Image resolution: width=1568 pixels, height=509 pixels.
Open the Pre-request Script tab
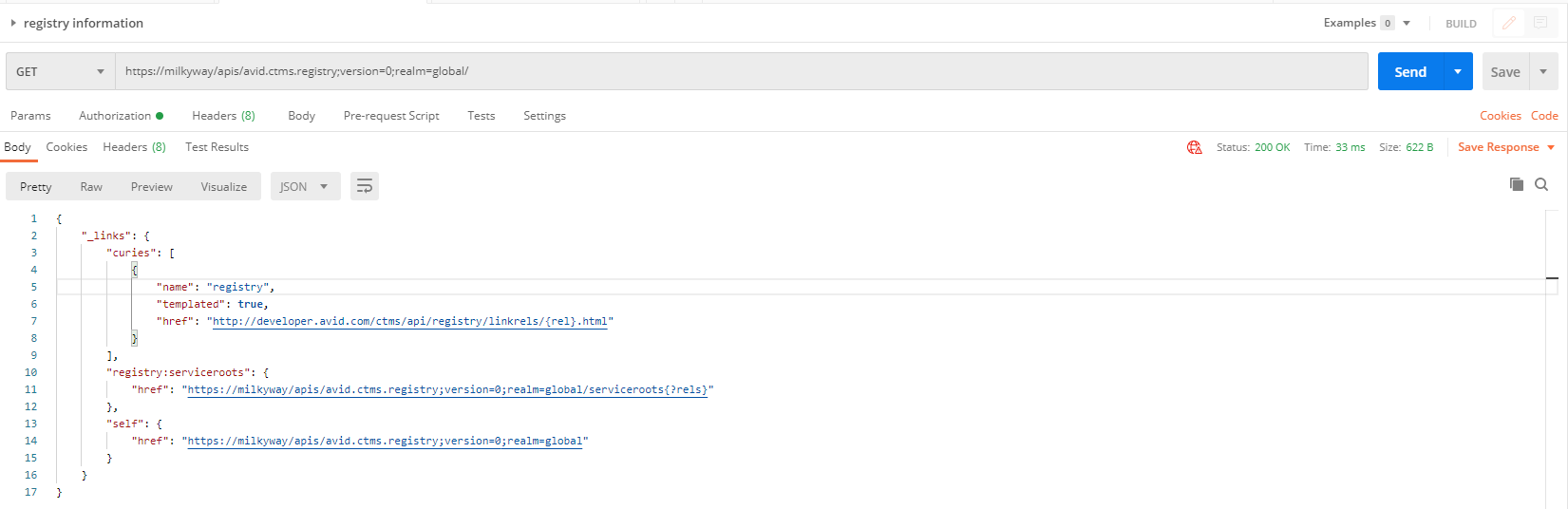[391, 116]
